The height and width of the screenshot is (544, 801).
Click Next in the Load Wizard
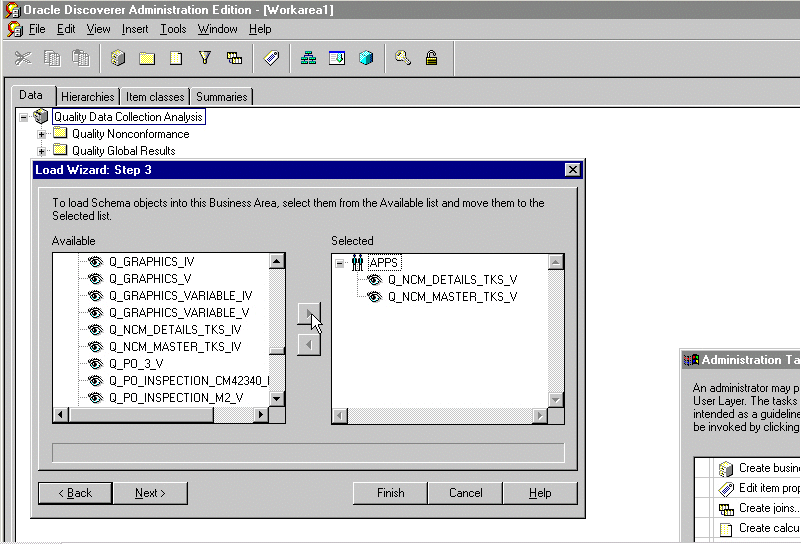pyautogui.click(x=150, y=493)
